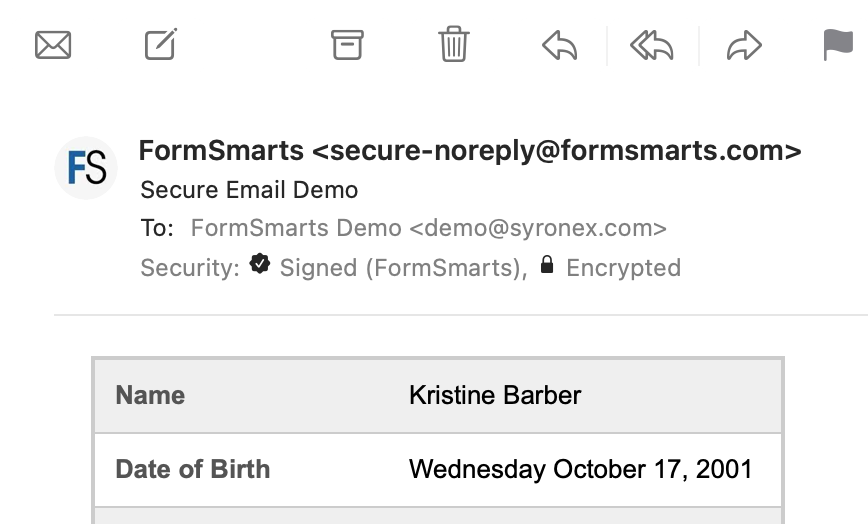Click the Date of Birth row label
Image resolution: width=868 pixels, height=524 pixels.
pos(193,469)
